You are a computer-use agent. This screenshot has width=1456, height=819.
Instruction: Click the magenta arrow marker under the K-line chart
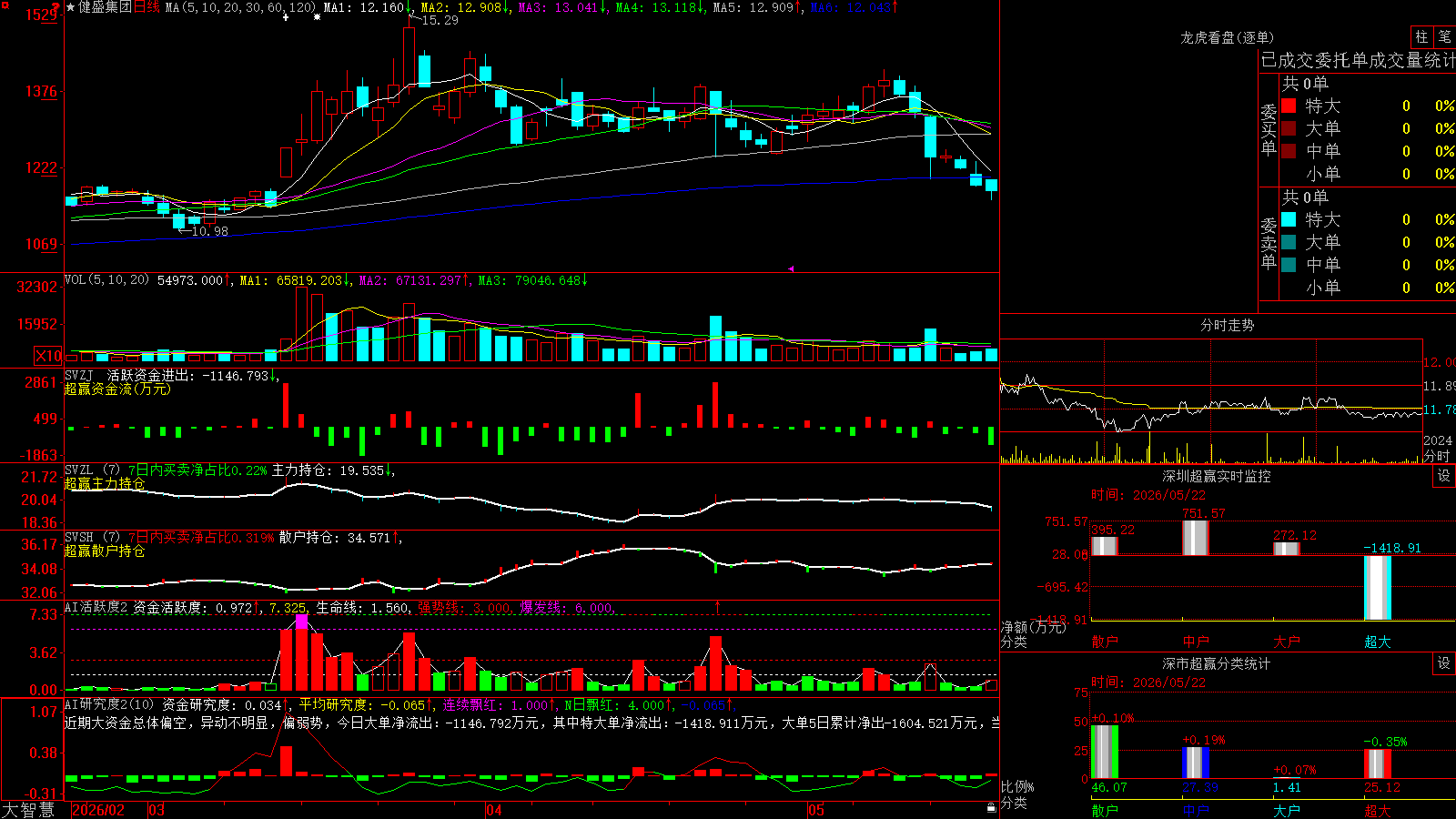[x=790, y=268]
